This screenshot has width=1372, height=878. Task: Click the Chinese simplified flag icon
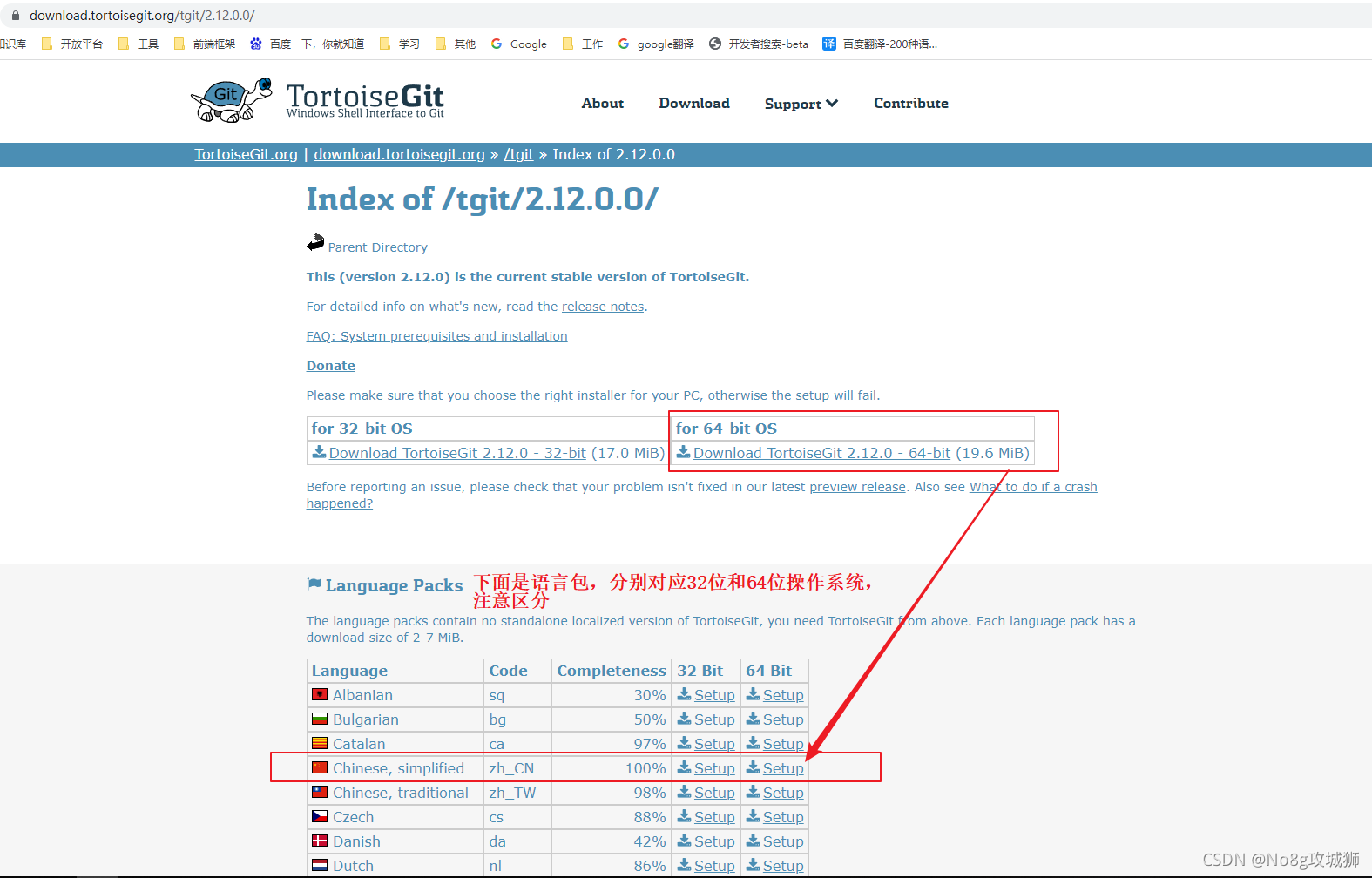[x=320, y=767]
